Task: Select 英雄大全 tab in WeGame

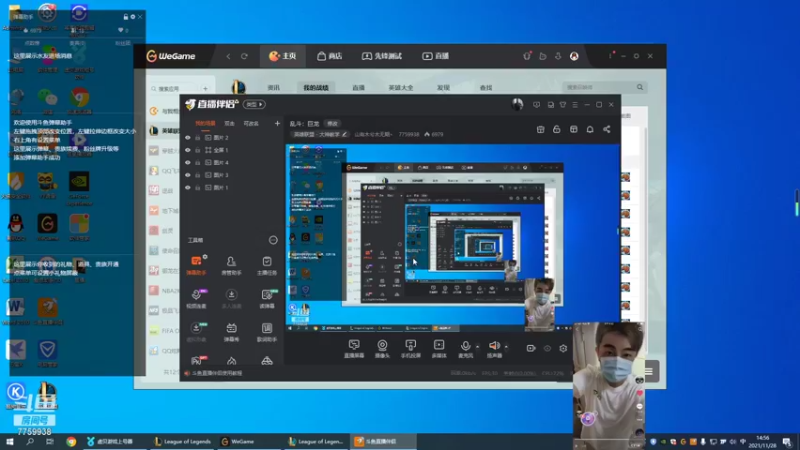Action: (401, 88)
